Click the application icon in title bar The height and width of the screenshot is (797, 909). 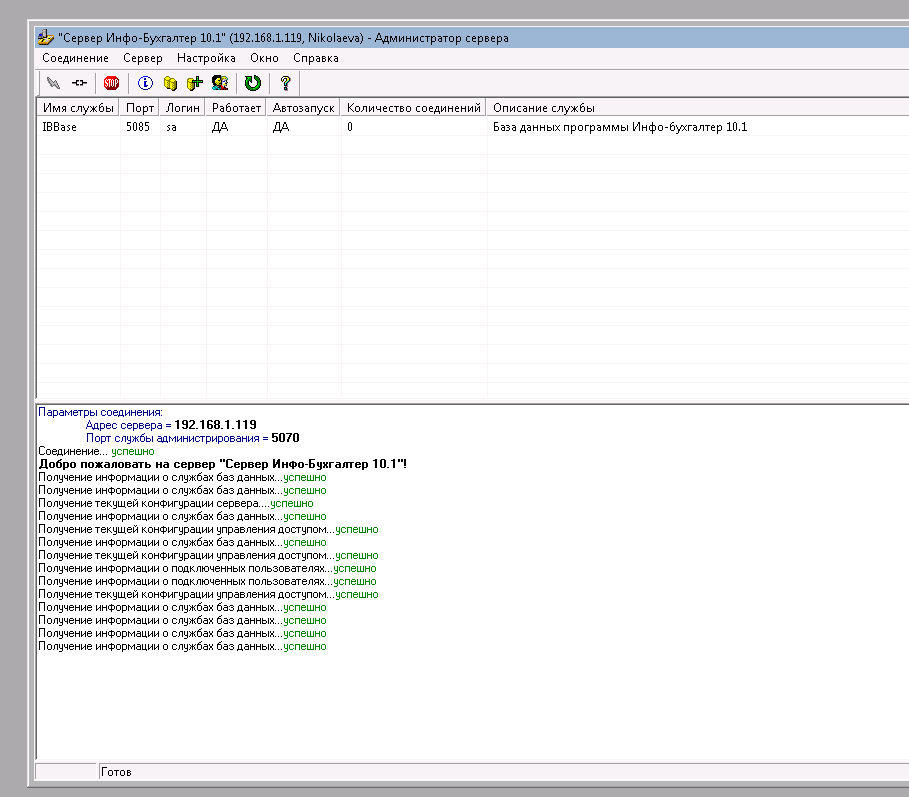coord(46,38)
